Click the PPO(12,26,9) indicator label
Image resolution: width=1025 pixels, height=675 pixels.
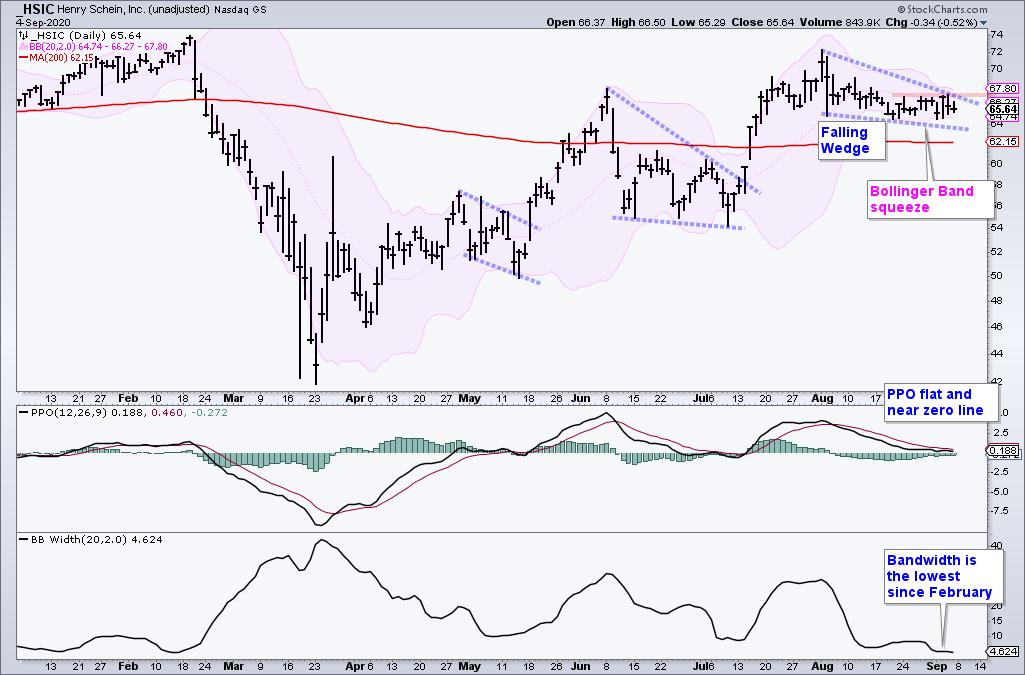[x=67, y=413]
